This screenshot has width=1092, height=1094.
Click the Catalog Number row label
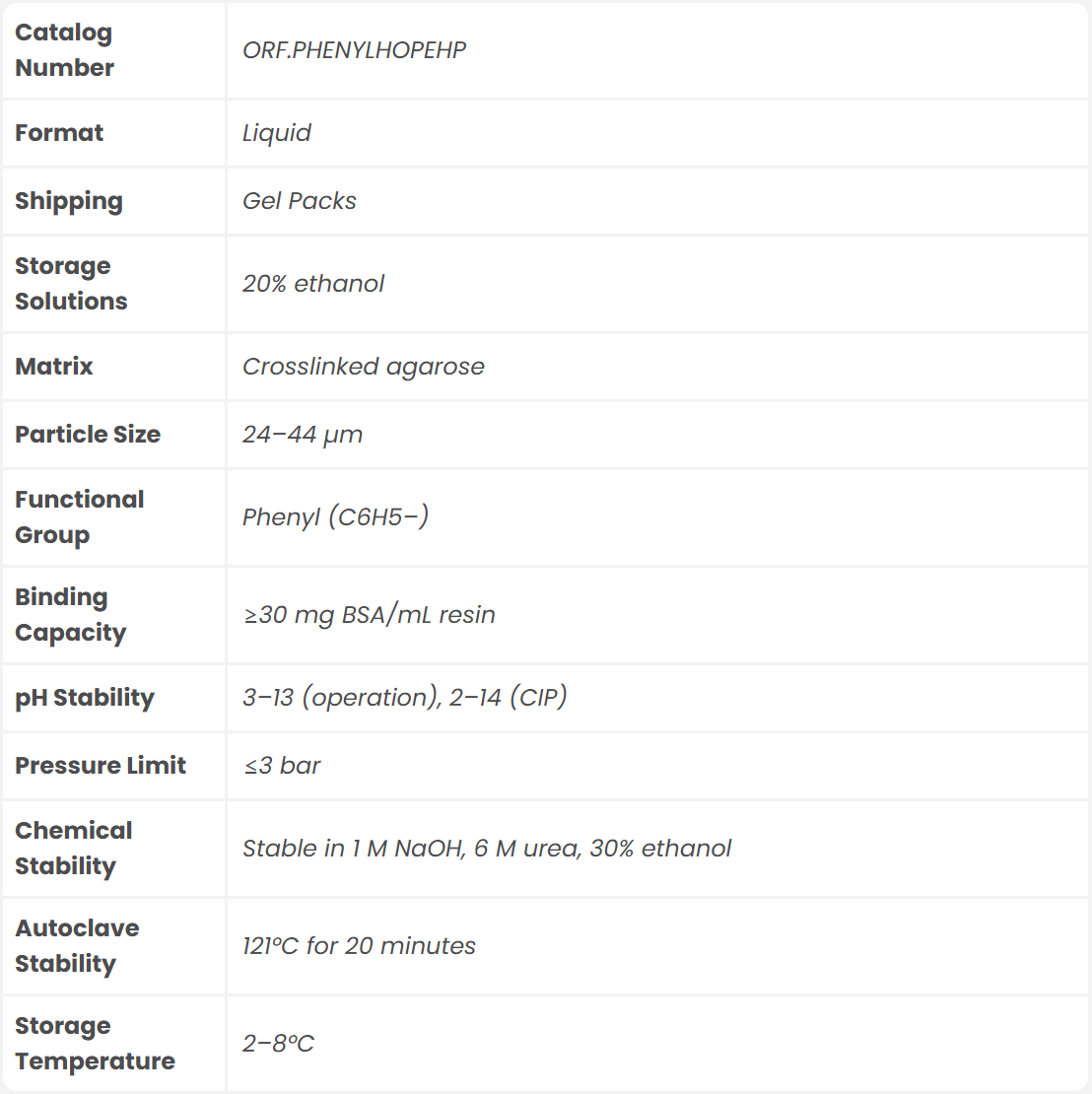coord(65,50)
